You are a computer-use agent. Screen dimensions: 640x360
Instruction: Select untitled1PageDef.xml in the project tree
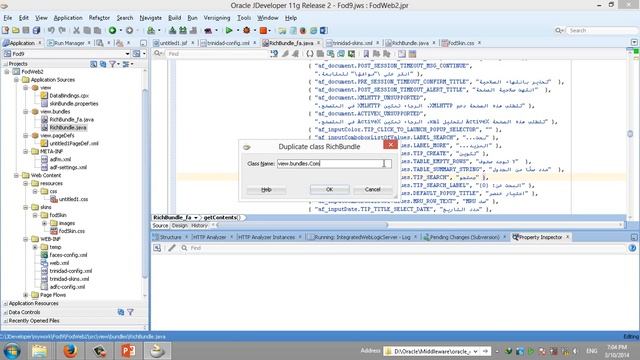[73, 144]
